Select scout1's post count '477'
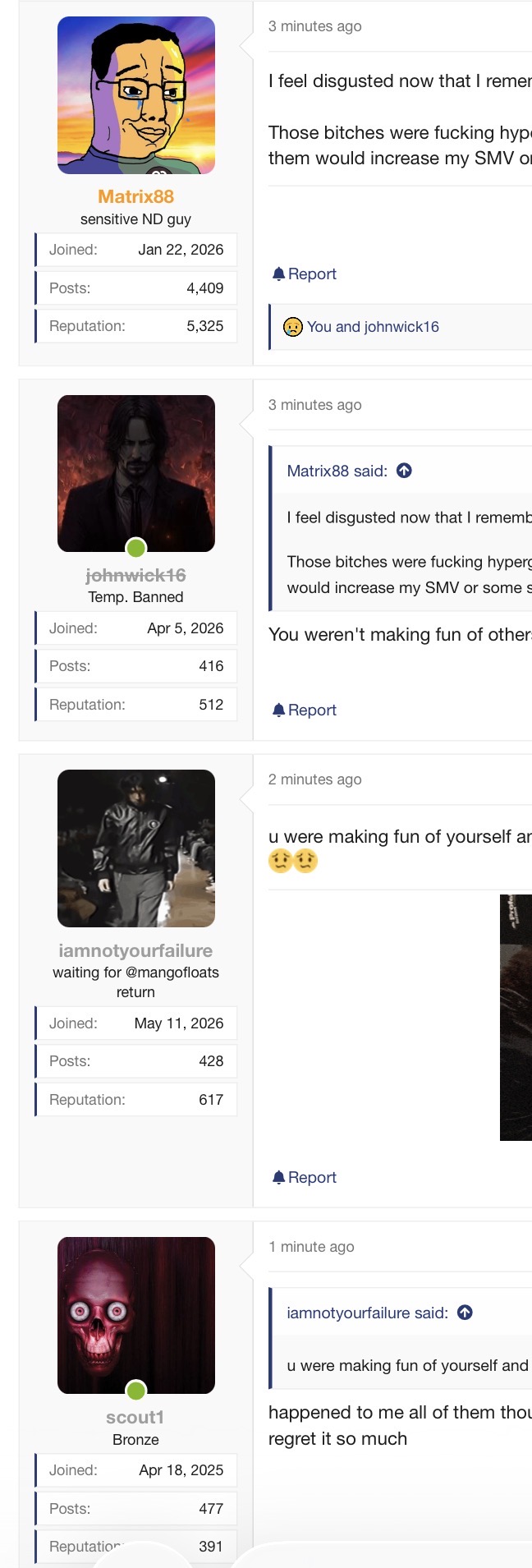 click(x=211, y=1509)
